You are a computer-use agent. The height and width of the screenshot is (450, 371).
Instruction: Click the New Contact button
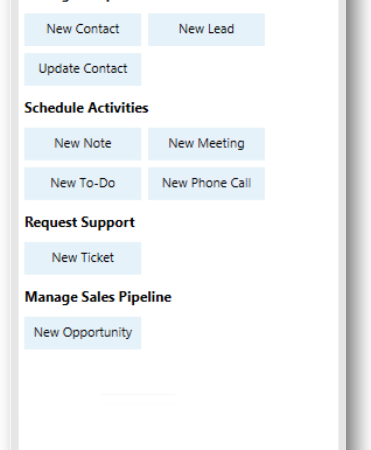tap(83, 30)
